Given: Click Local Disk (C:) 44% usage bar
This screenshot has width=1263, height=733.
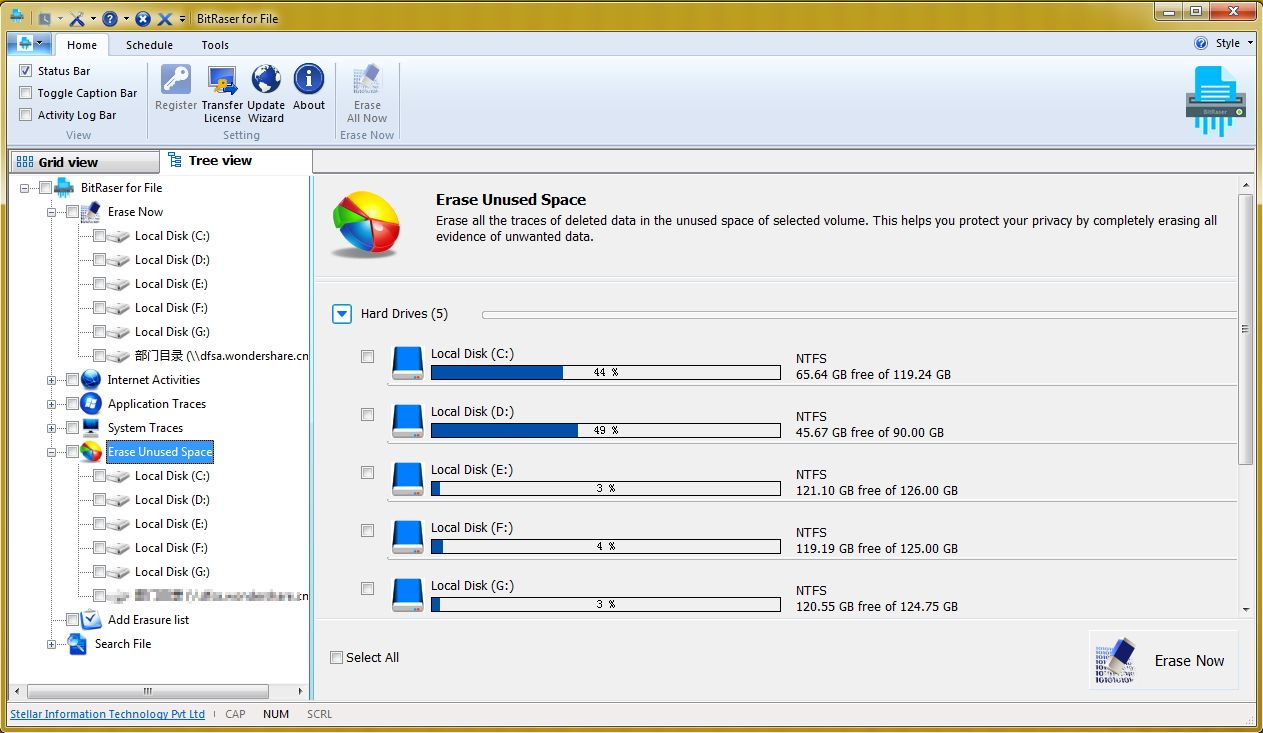Looking at the screenshot, I should 605,373.
